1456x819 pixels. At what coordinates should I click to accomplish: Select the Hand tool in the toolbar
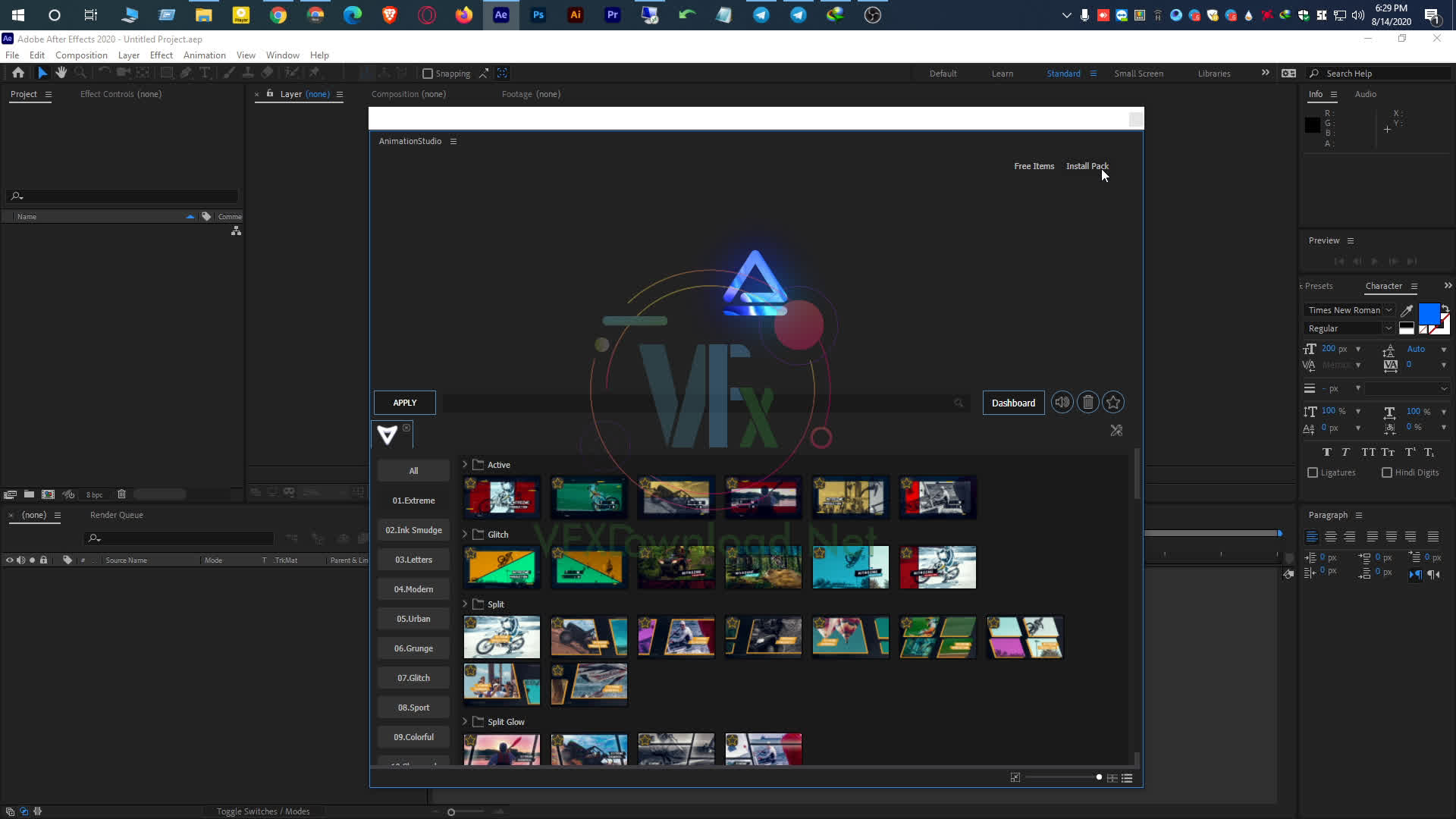(x=61, y=73)
